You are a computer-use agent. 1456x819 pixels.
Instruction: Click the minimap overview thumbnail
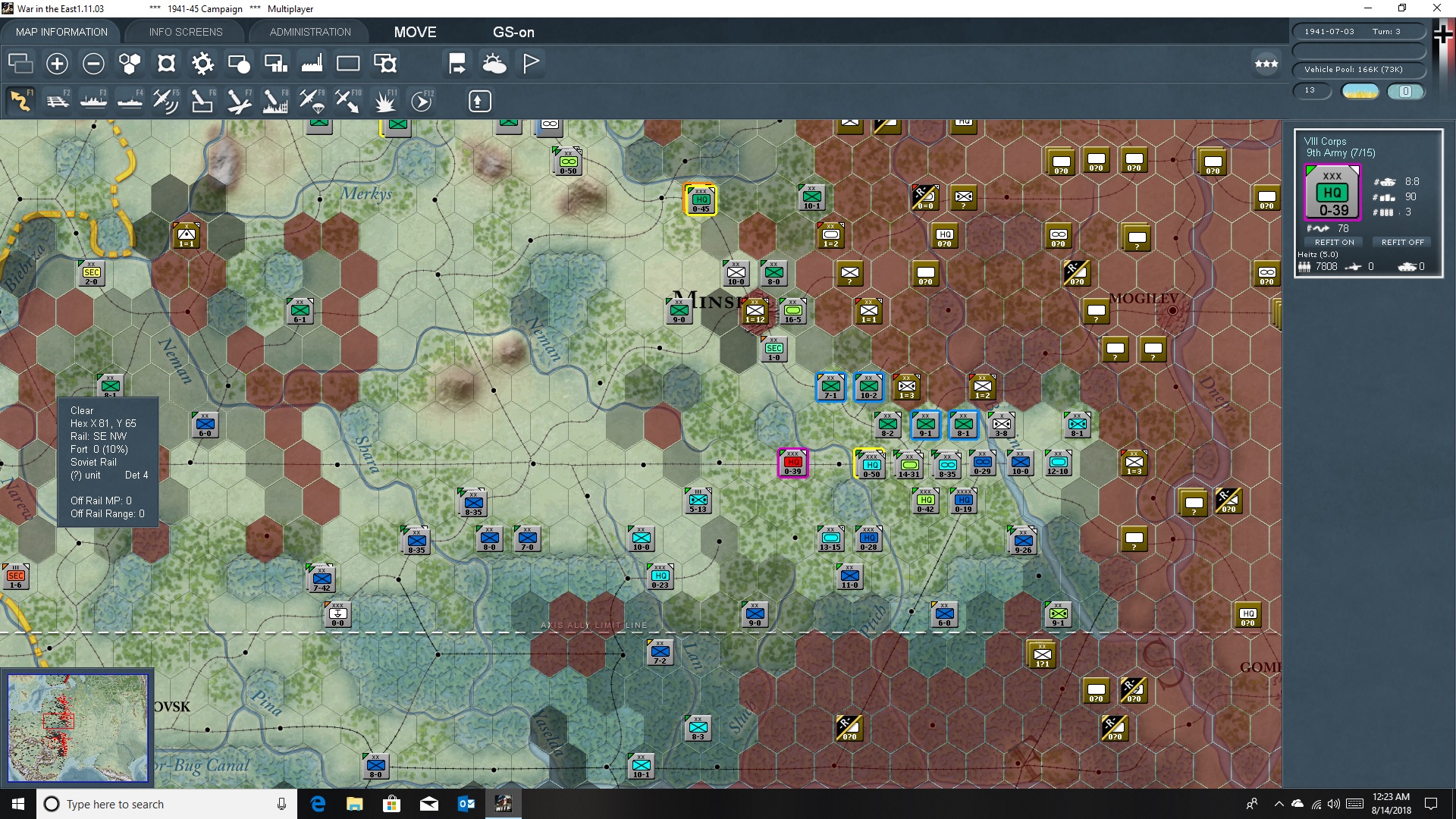click(77, 728)
